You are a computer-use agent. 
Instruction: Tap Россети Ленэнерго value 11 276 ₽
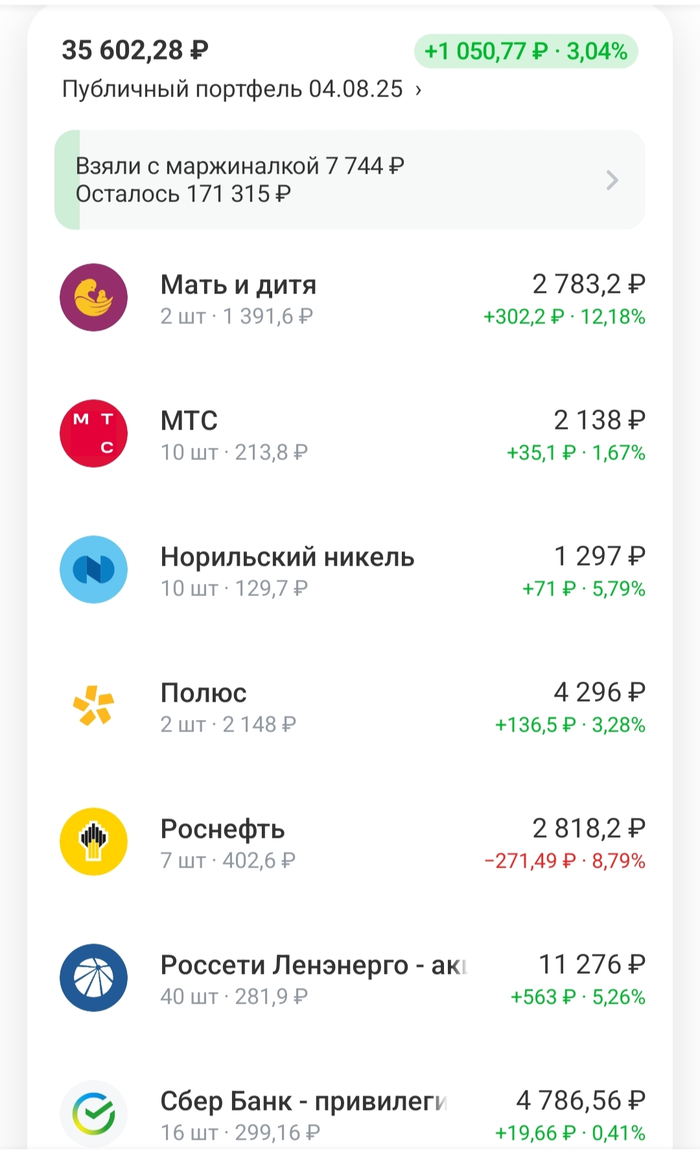pyautogui.click(x=592, y=964)
